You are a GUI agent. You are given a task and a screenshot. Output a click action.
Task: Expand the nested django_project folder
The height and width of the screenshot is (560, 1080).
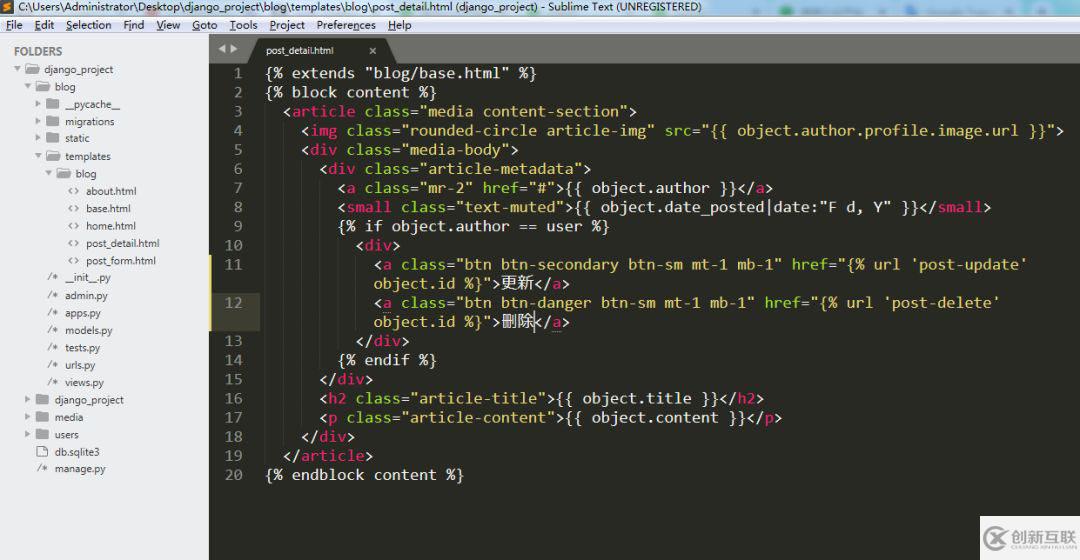click(28, 400)
